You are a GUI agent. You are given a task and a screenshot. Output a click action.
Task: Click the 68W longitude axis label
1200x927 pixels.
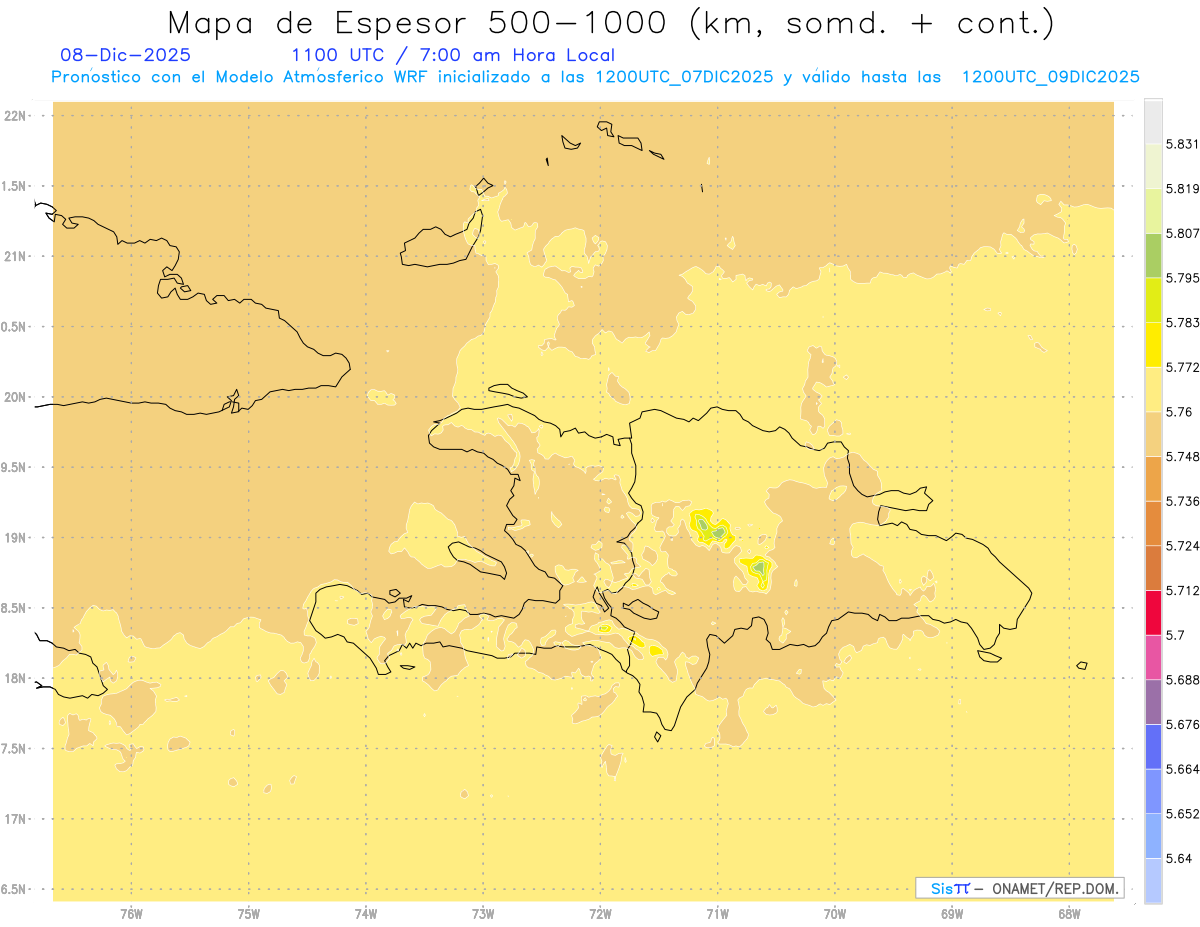pyautogui.click(x=1069, y=914)
